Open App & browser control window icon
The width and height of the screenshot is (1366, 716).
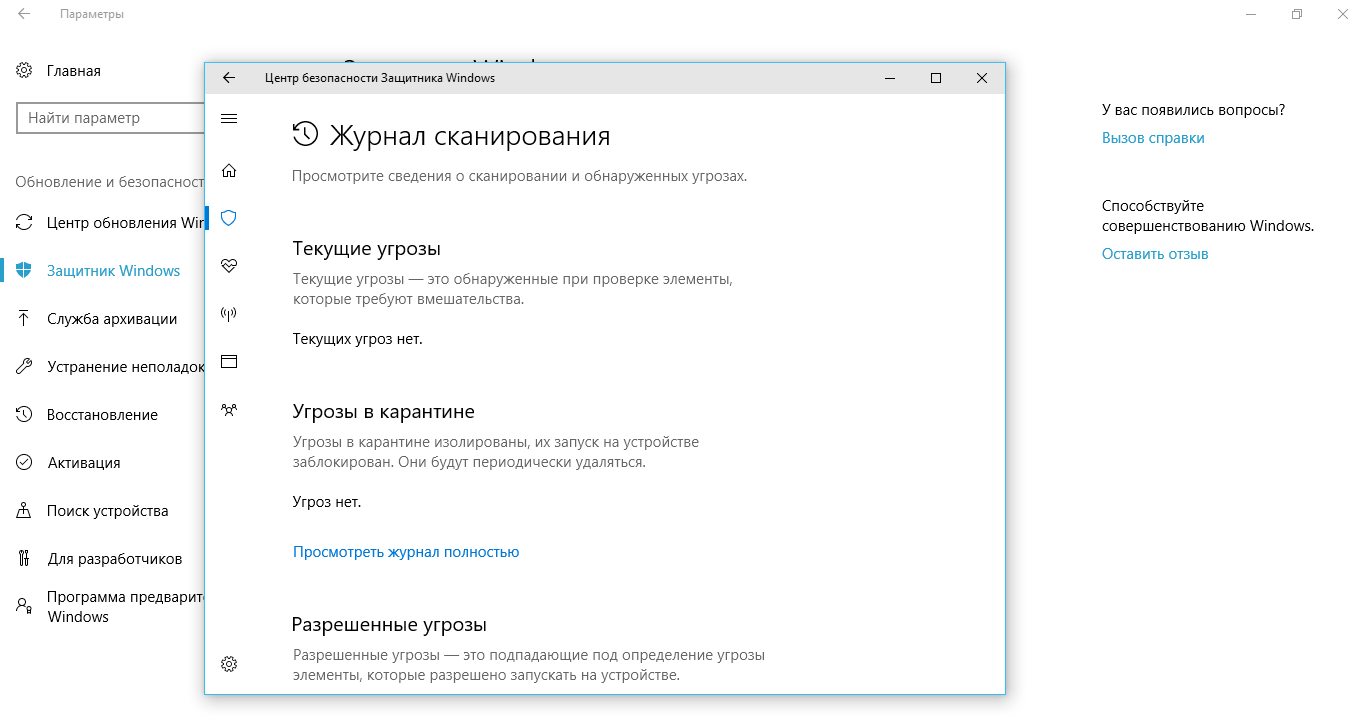pyautogui.click(x=229, y=362)
